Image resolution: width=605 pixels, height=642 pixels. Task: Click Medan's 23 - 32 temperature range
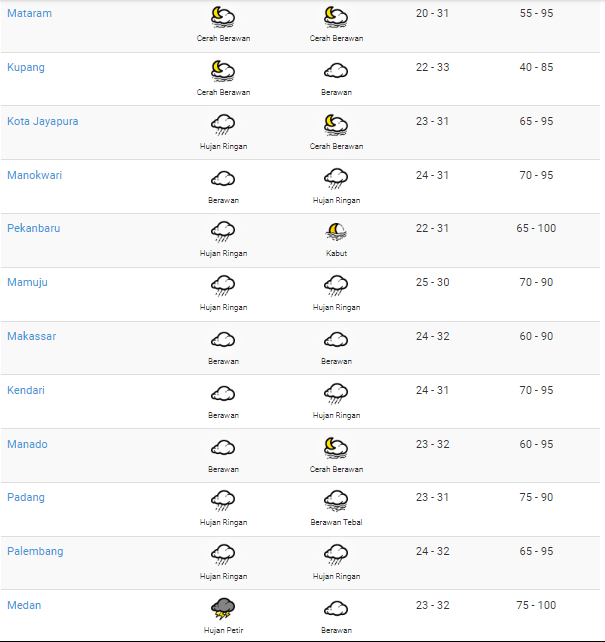click(x=433, y=606)
